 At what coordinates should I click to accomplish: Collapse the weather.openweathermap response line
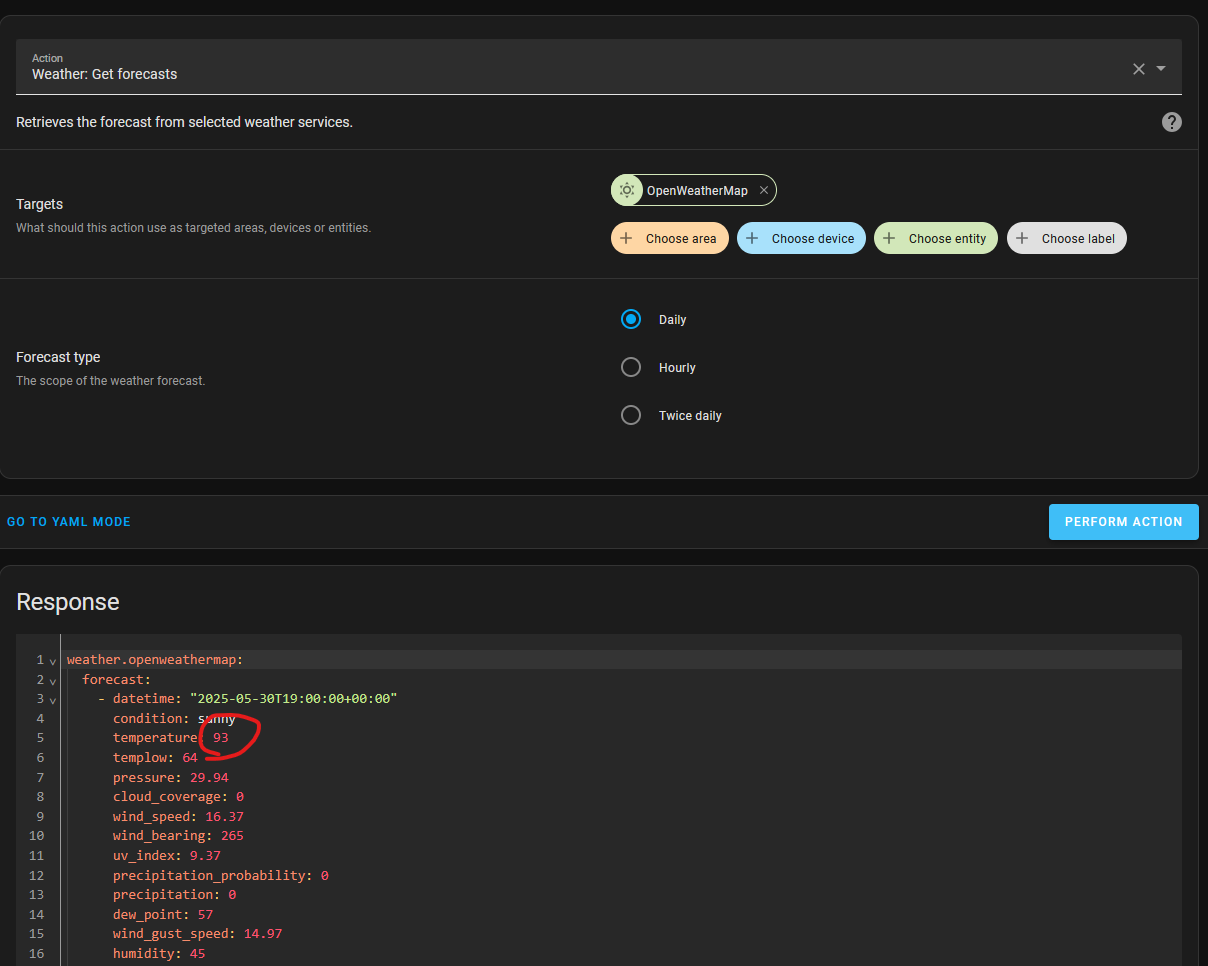click(52, 660)
